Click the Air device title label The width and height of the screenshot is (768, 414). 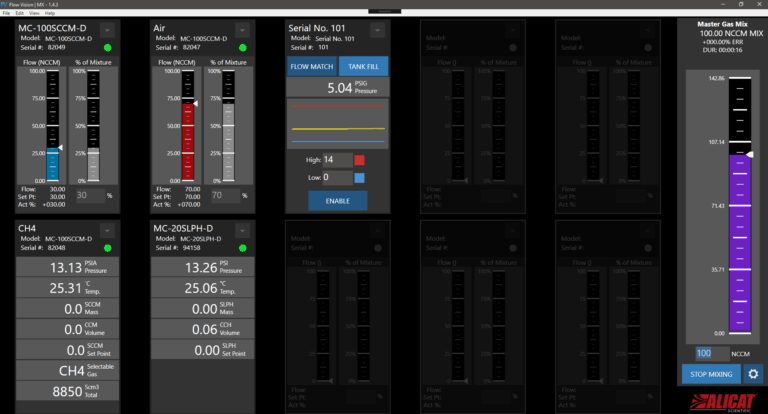(x=159, y=28)
